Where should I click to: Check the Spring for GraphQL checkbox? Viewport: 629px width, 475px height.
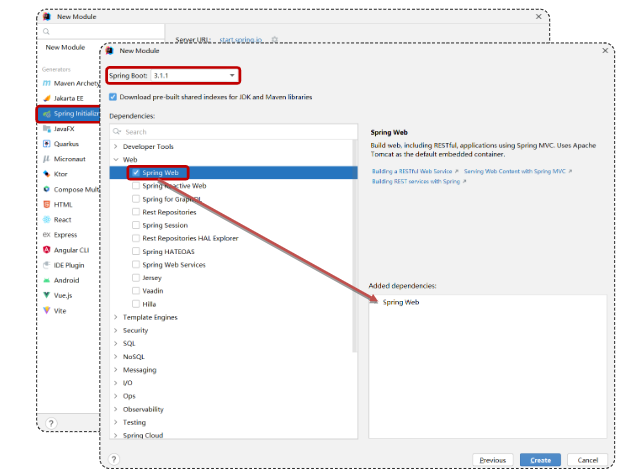pyautogui.click(x=136, y=199)
